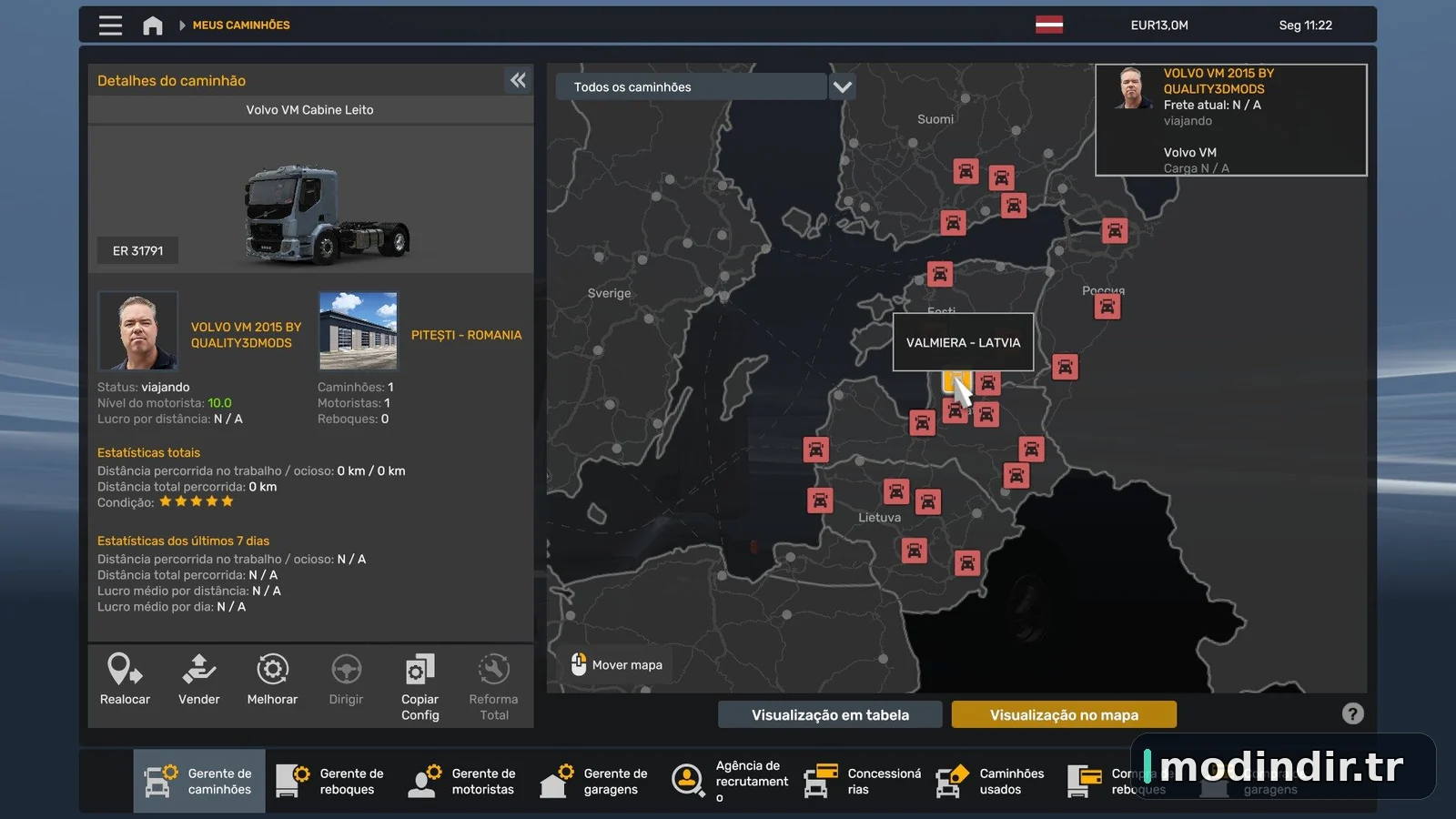Click the driver portrait in map info card
Viewport: 1456px width, 819px height.
click(x=1132, y=88)
